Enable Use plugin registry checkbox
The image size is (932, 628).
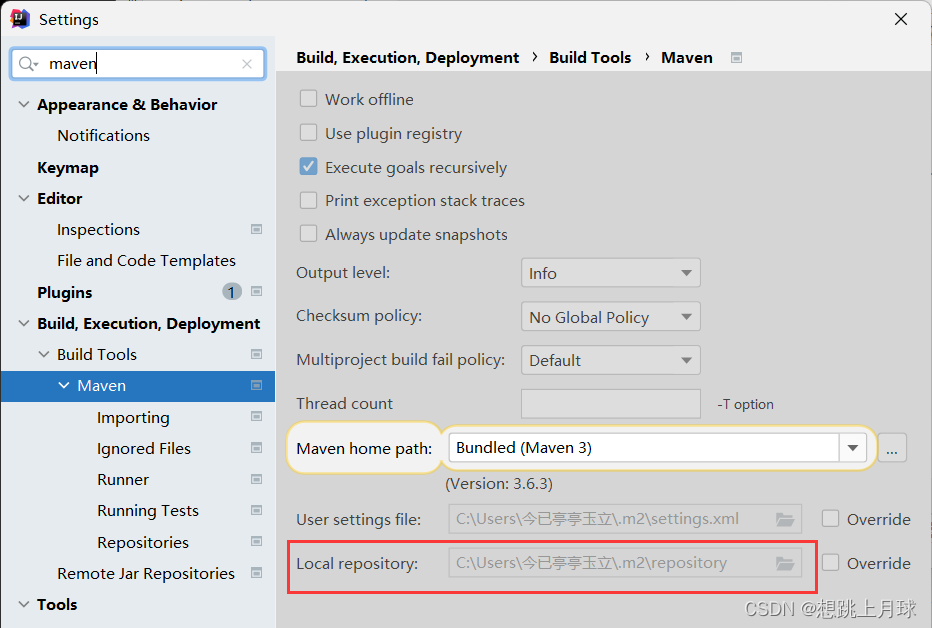[x=308, y=132]
